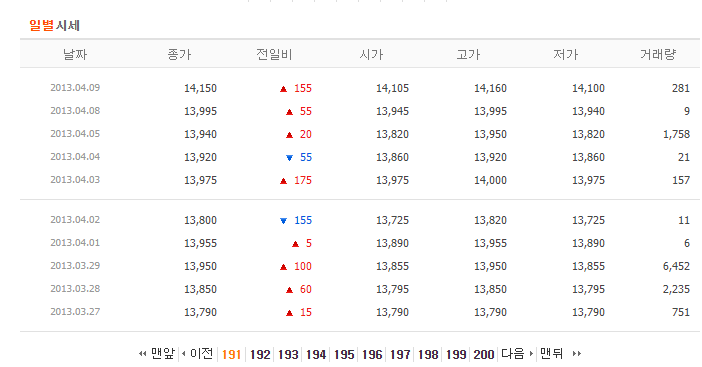
Task: Click low price 14,100
Action: [x=588, y=88]
